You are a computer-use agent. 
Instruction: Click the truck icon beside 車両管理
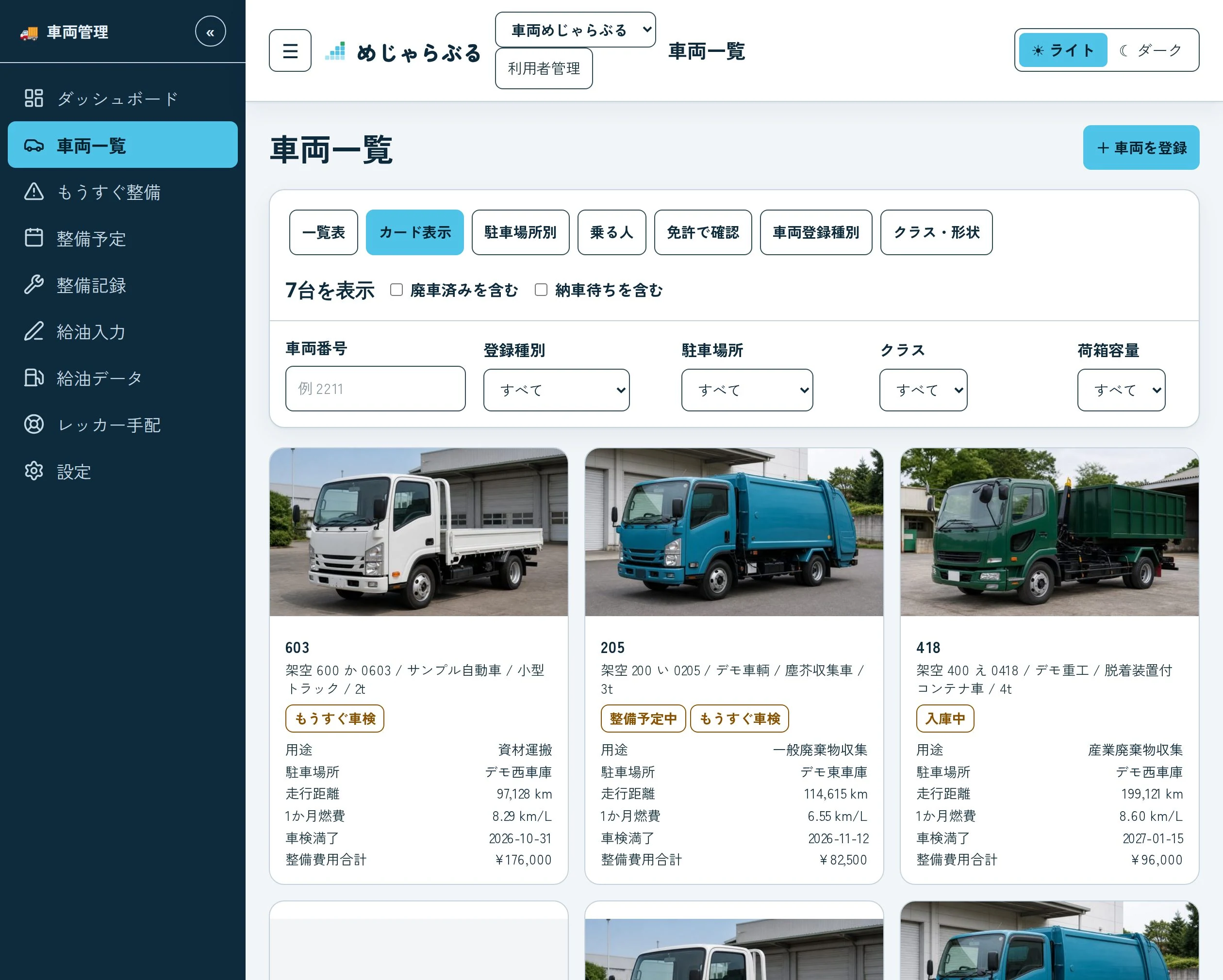point(29,33)
